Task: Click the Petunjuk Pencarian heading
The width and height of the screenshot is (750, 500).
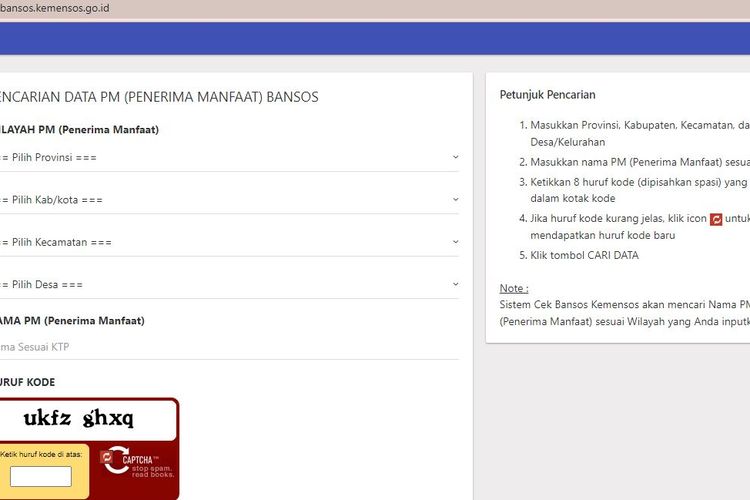Action: 548,95
